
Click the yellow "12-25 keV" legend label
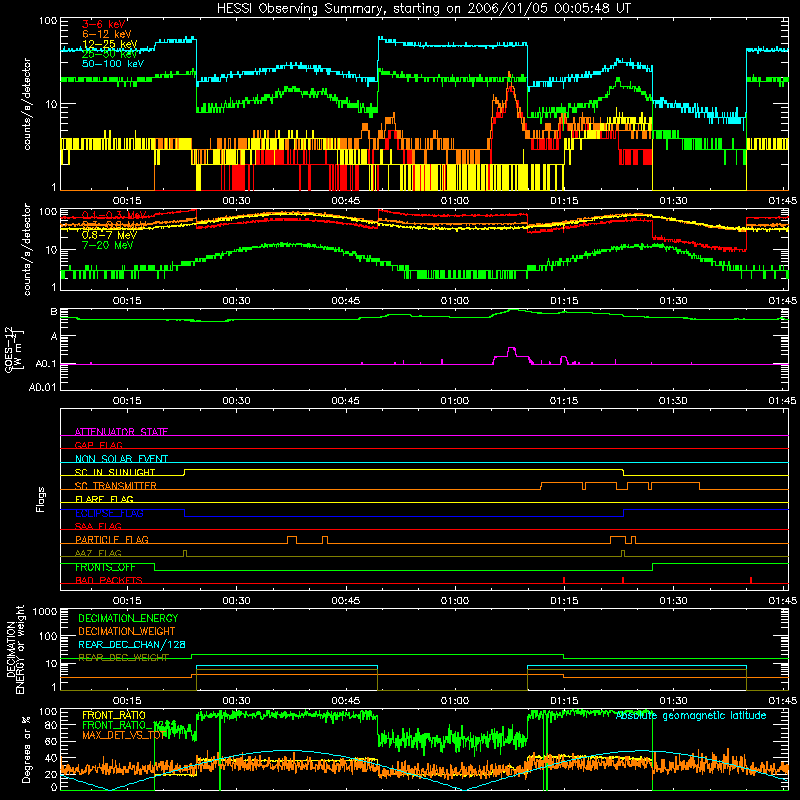[110, 44]
